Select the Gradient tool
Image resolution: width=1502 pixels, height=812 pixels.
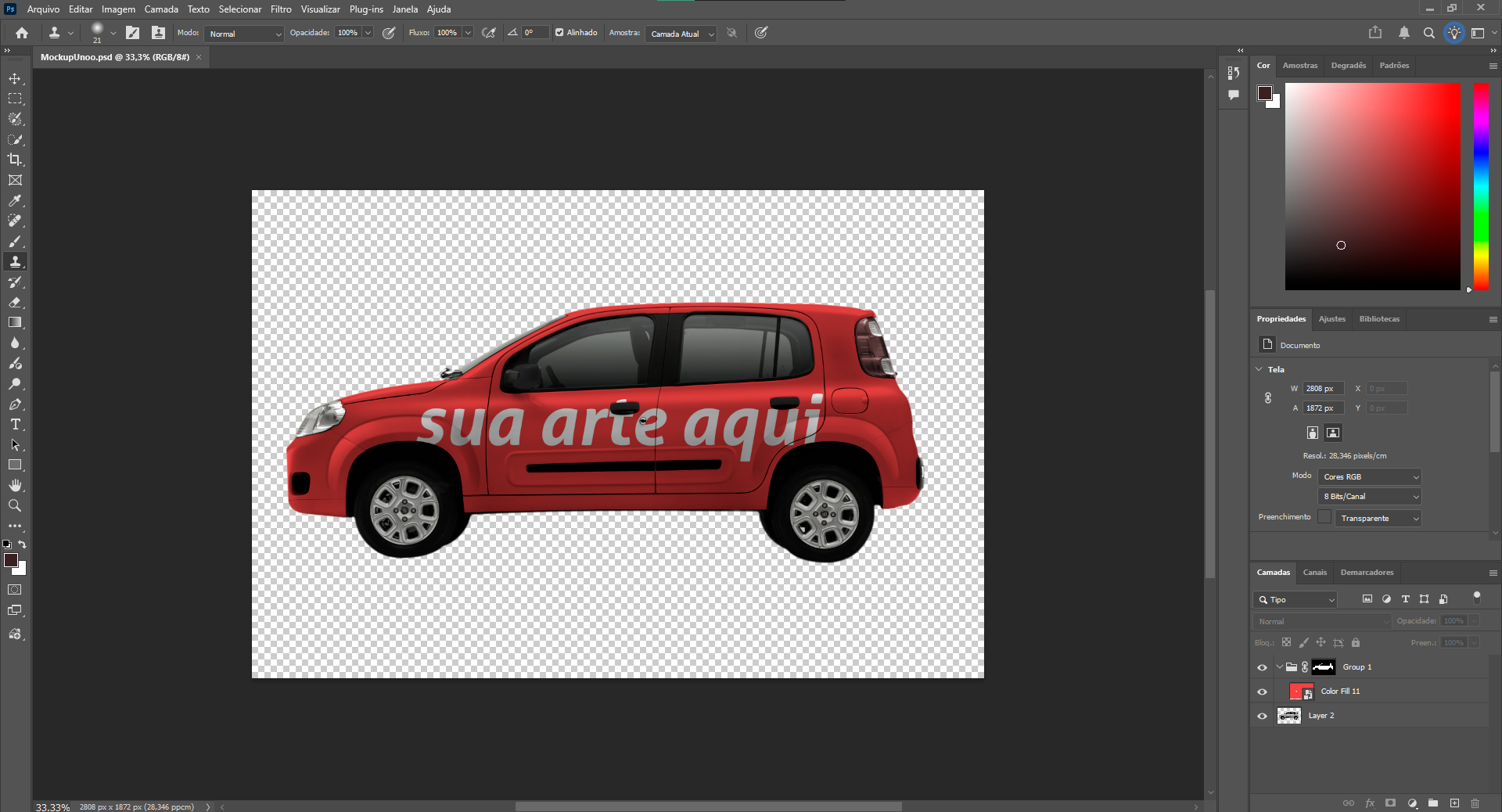coord(15,322)
